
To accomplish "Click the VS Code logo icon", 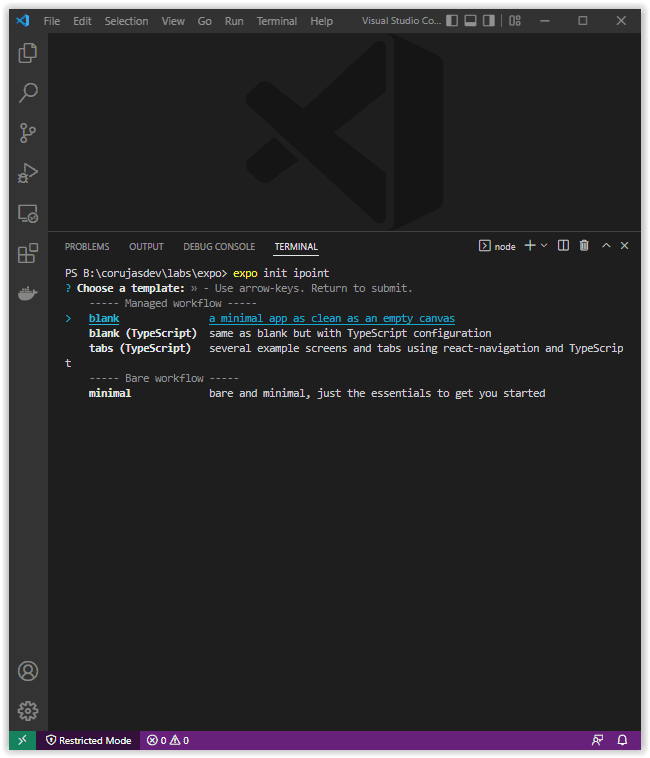I will (x=23, y=21).
